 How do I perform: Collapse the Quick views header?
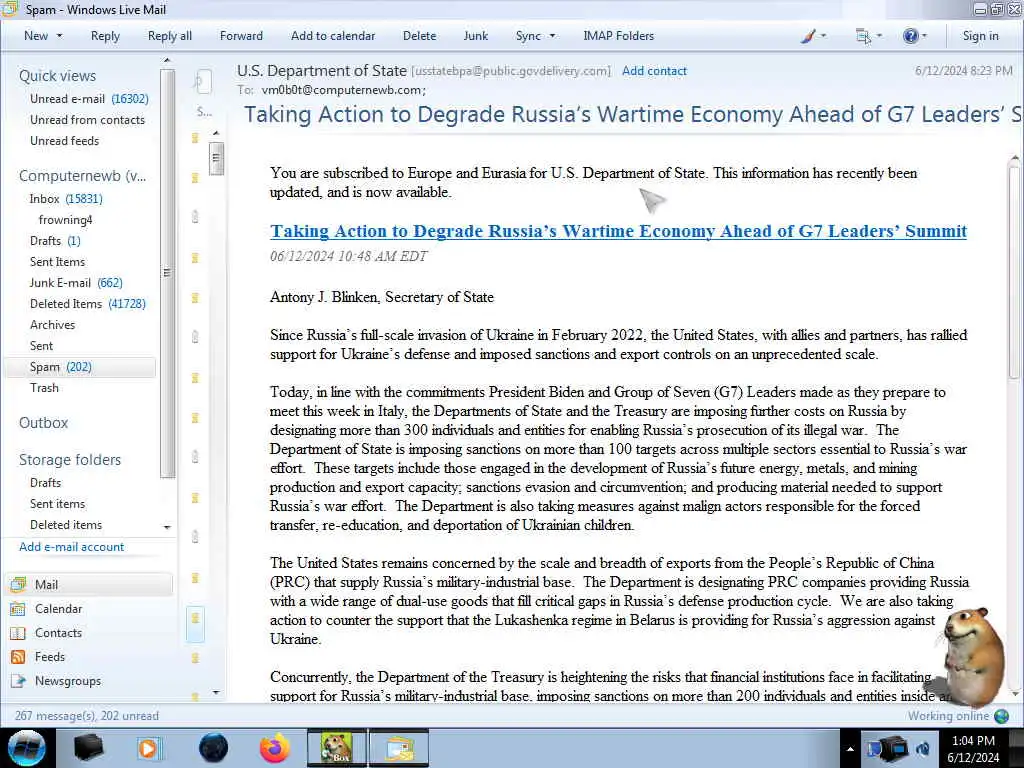pyautogui.click(x=57, y=76)
